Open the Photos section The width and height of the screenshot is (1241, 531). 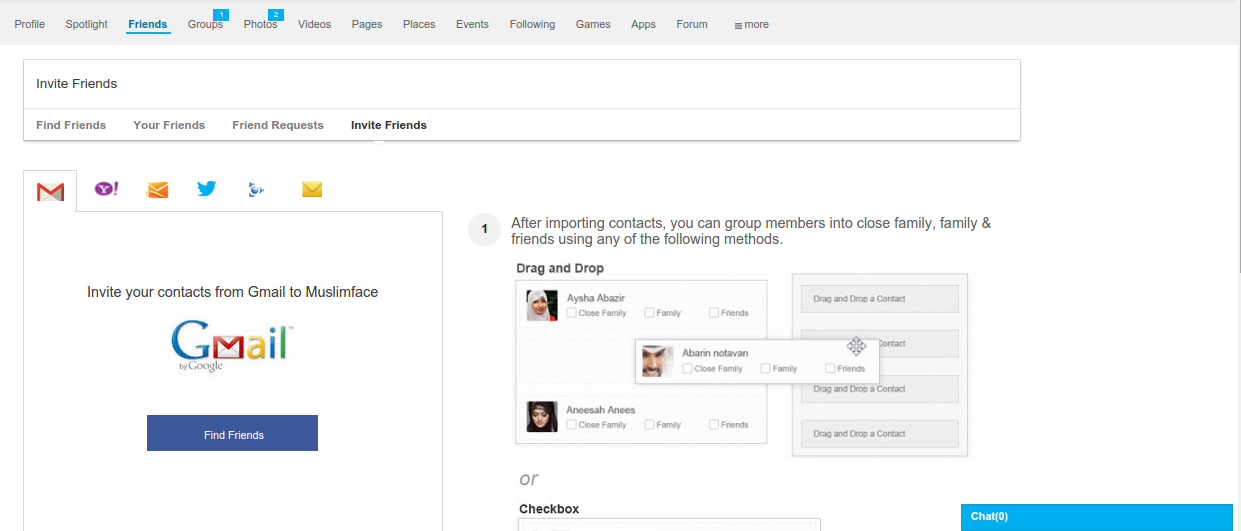click(260, 24)
